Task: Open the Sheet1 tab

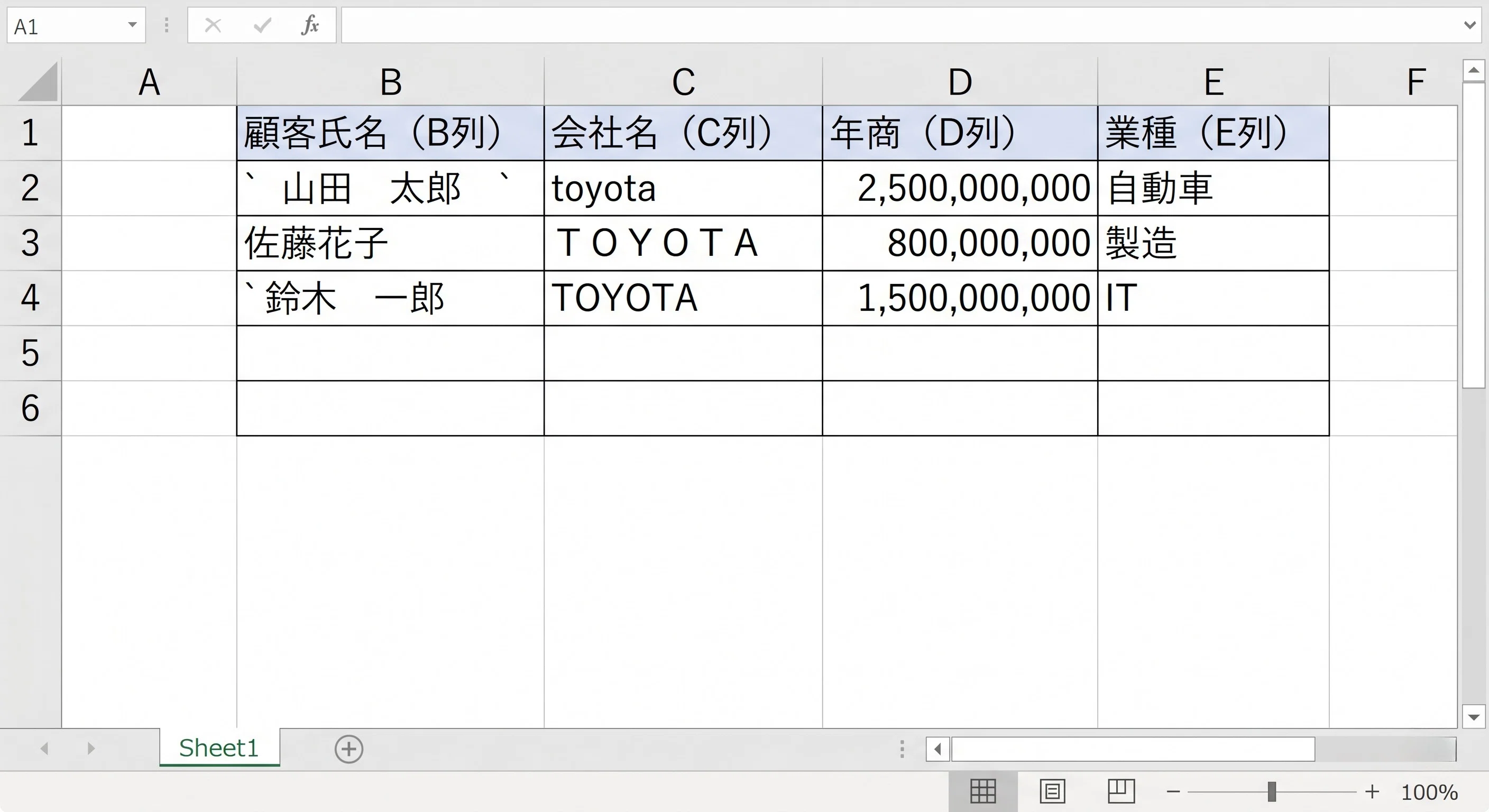Action: click(x=219, y=748)
